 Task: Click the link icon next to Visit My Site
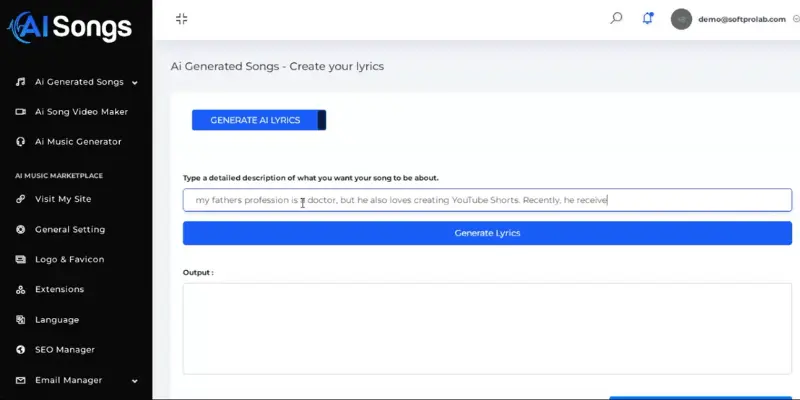pyautogui.click(x=20, y=199)
